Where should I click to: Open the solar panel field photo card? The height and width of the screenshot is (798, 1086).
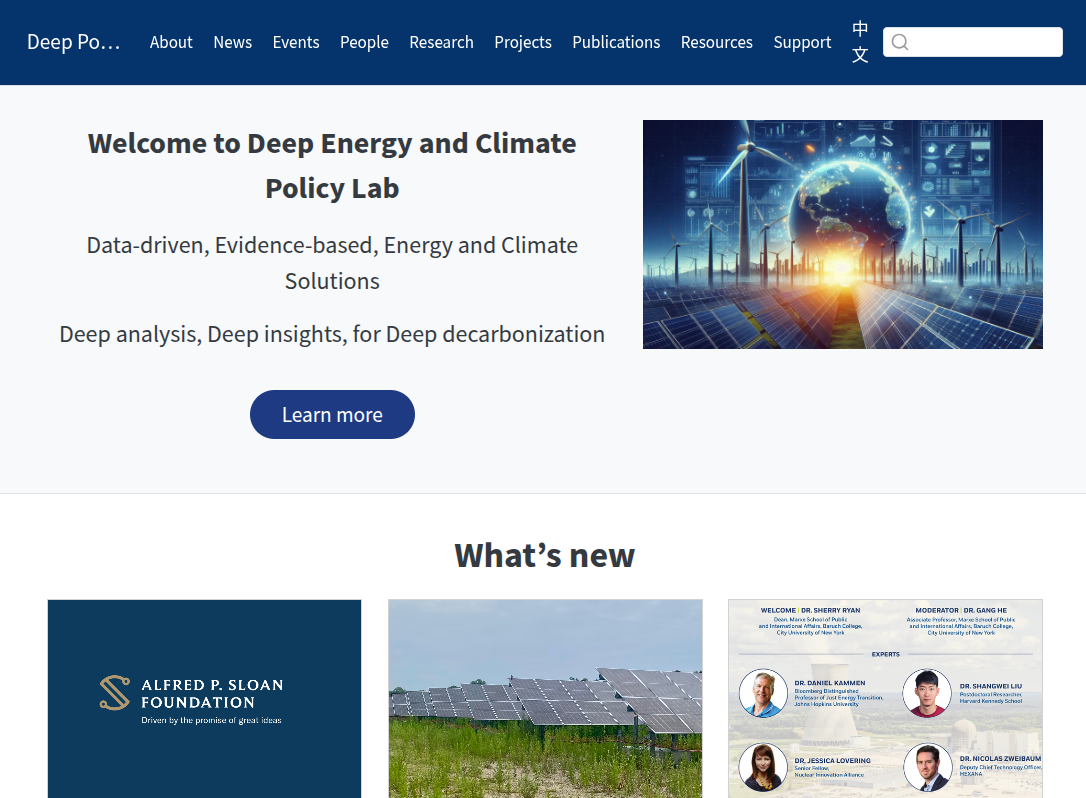pos(545,698)
